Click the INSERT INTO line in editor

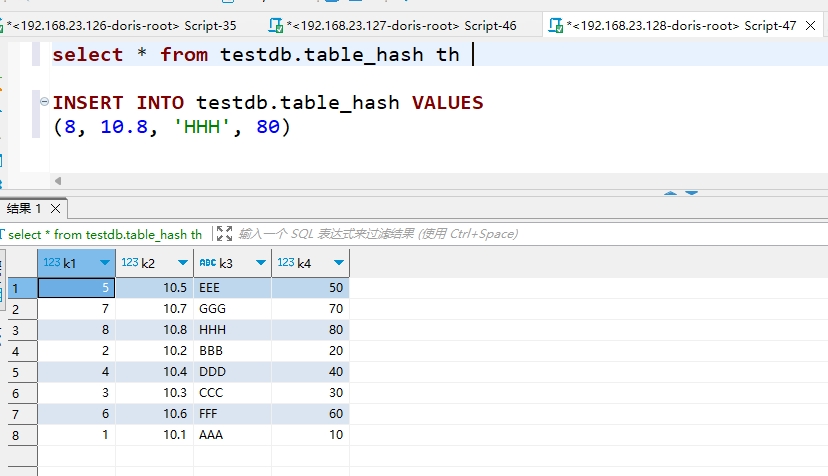tap(268, 102)
